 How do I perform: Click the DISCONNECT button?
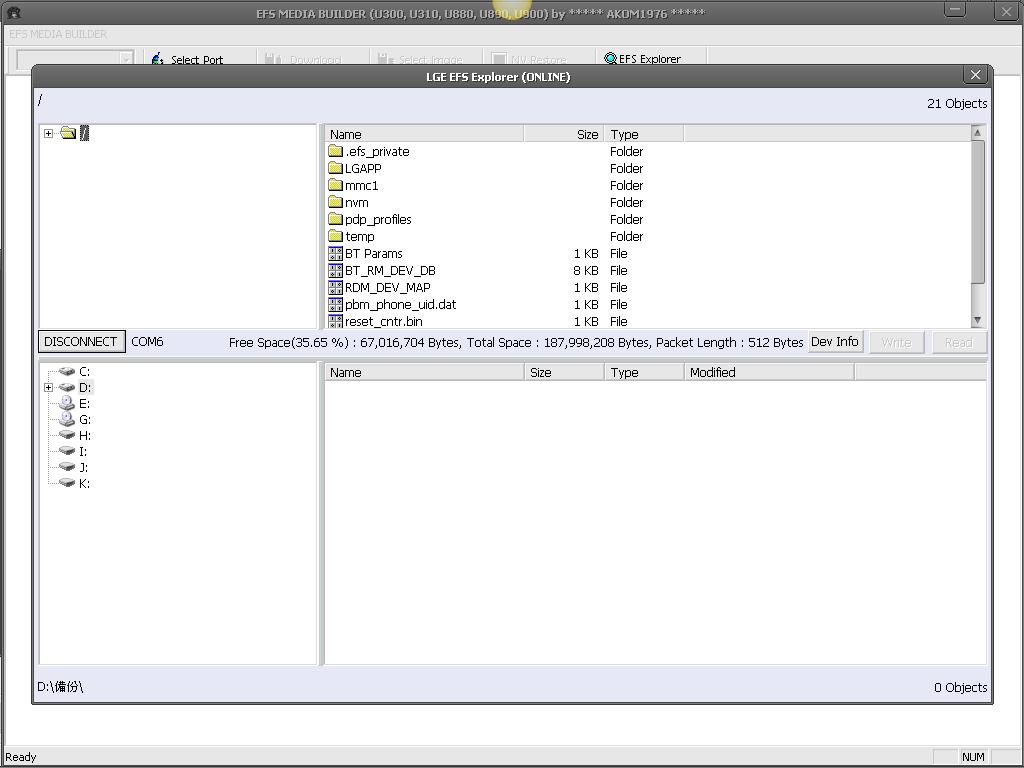click(81, 342)
